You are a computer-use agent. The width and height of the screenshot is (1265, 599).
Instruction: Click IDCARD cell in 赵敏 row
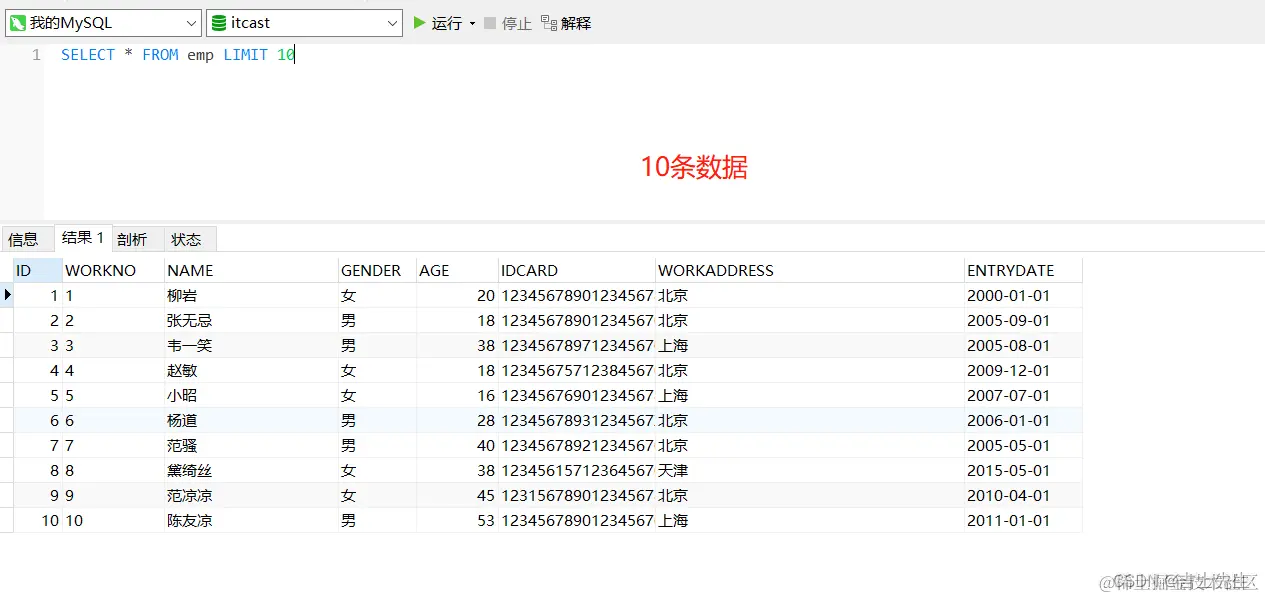pos(577,370)
